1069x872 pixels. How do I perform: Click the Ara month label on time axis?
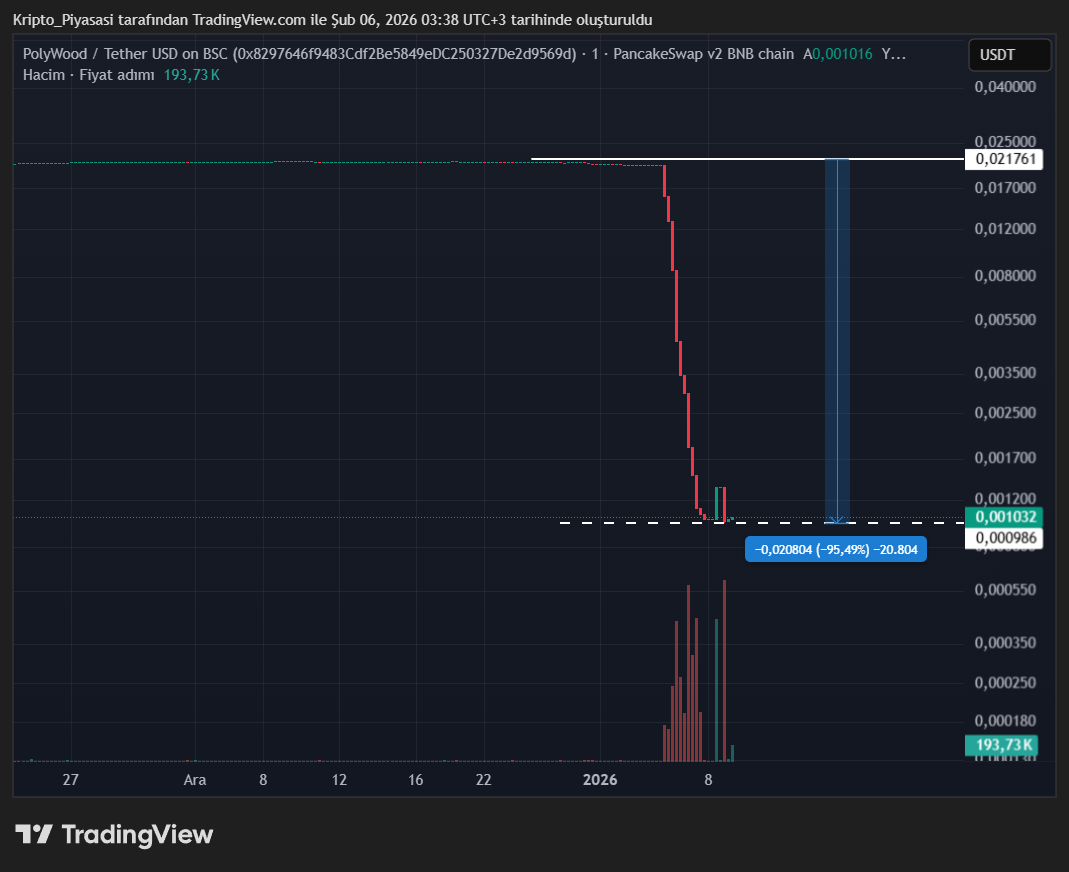click(x=195, y=780)
